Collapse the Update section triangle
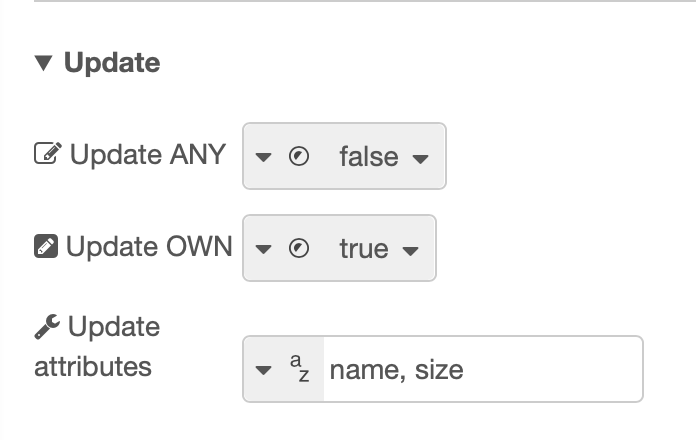Viewport: 696px width, 440px height. 44,63
